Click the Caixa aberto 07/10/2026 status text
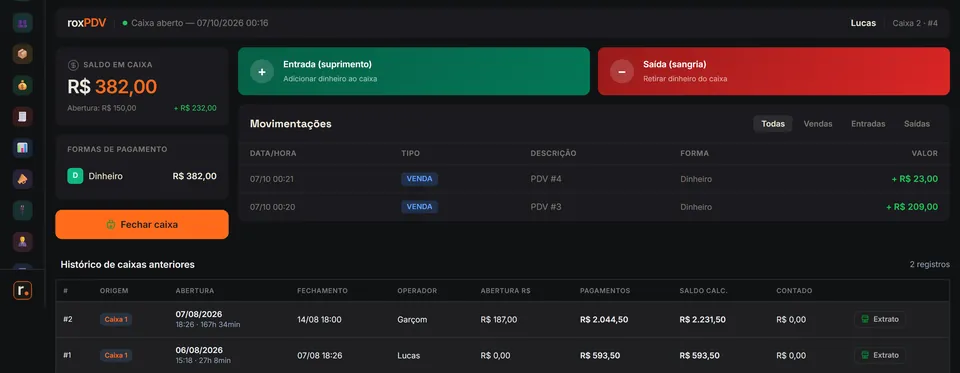The height and width of the screenshot is (373, 960). point(200,23)
